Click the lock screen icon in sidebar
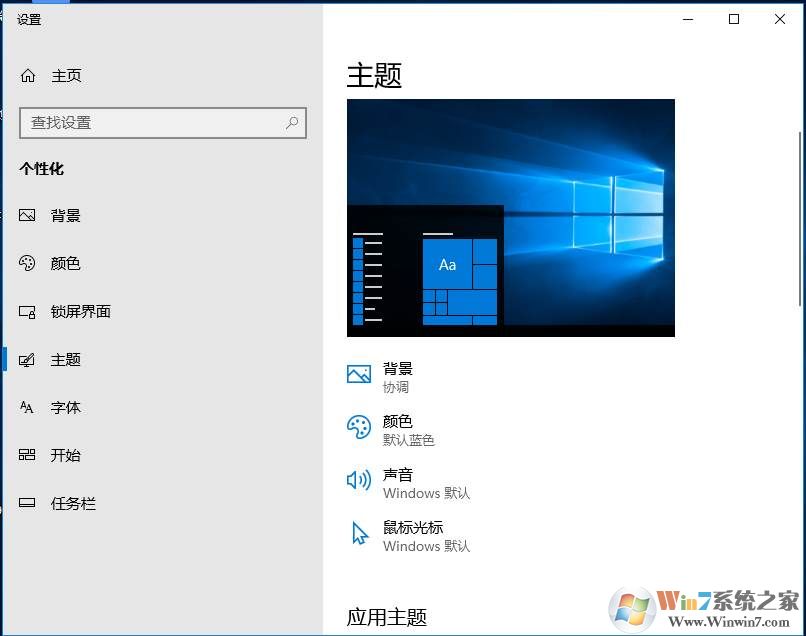Viewport: 806px width, 636px height. click(x=27, y=312)
